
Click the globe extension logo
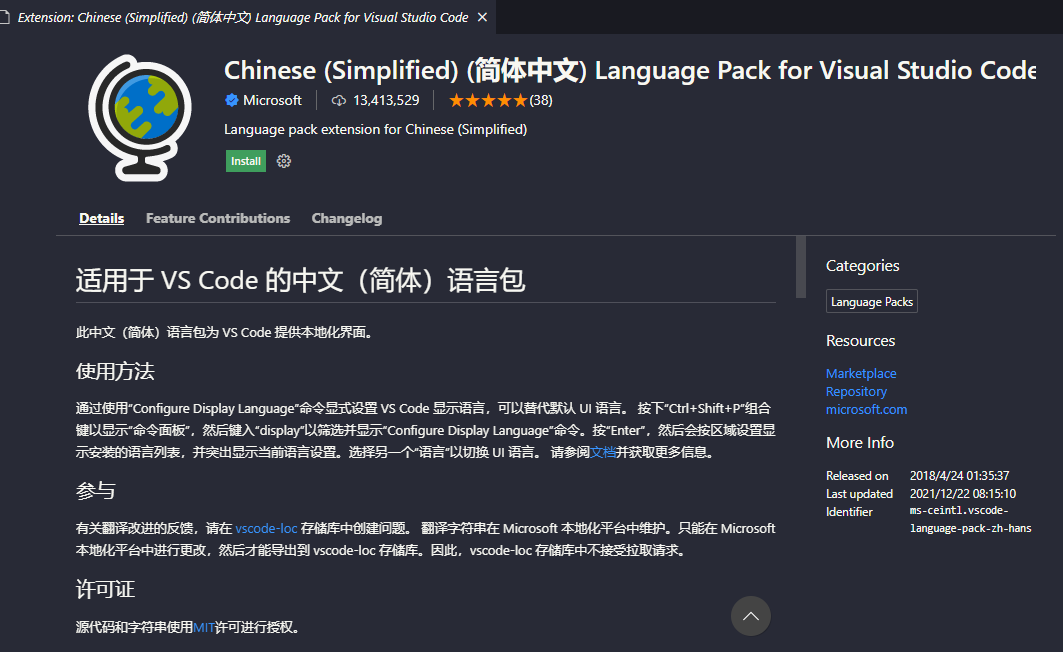[x=140, y=117]
